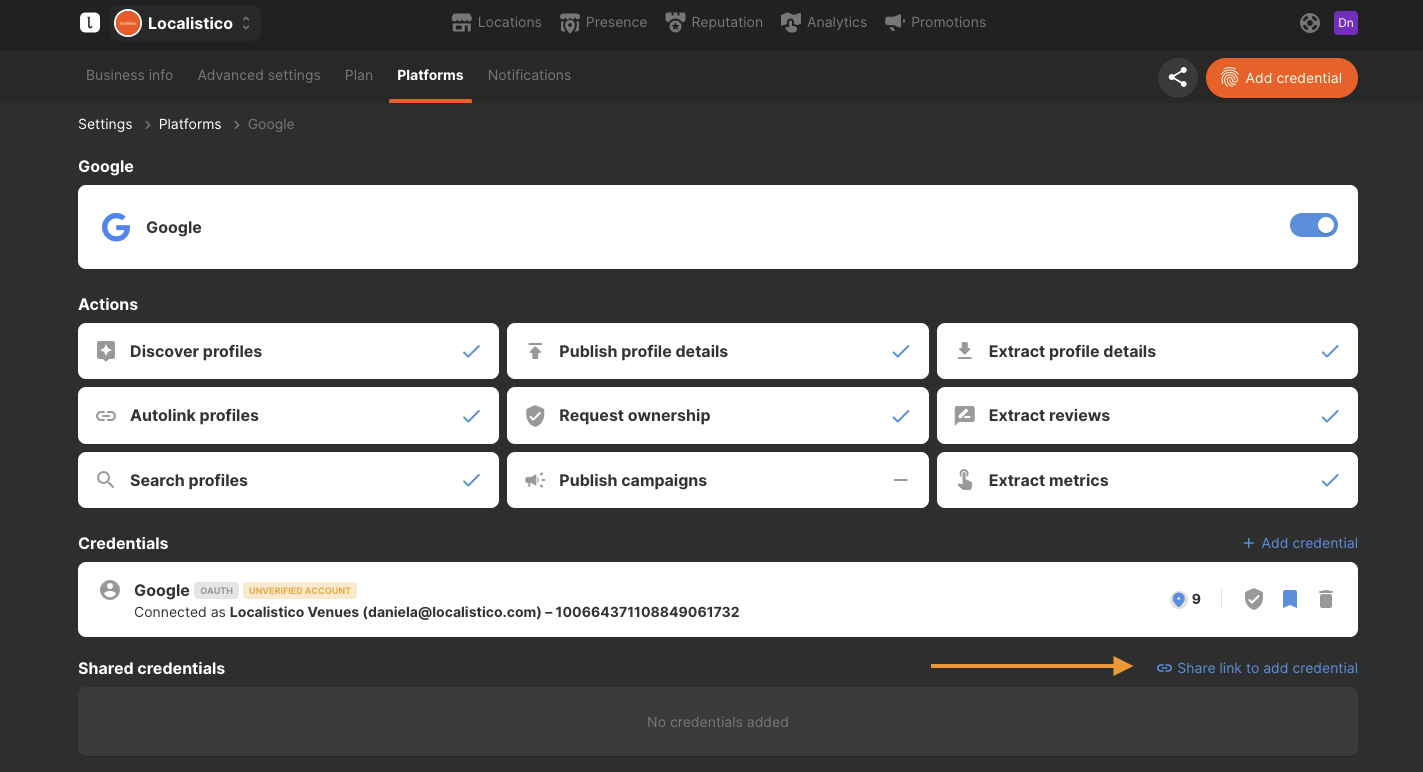Click the Publish profile details upload icon

pyautogui.click(x=535, y=351)
